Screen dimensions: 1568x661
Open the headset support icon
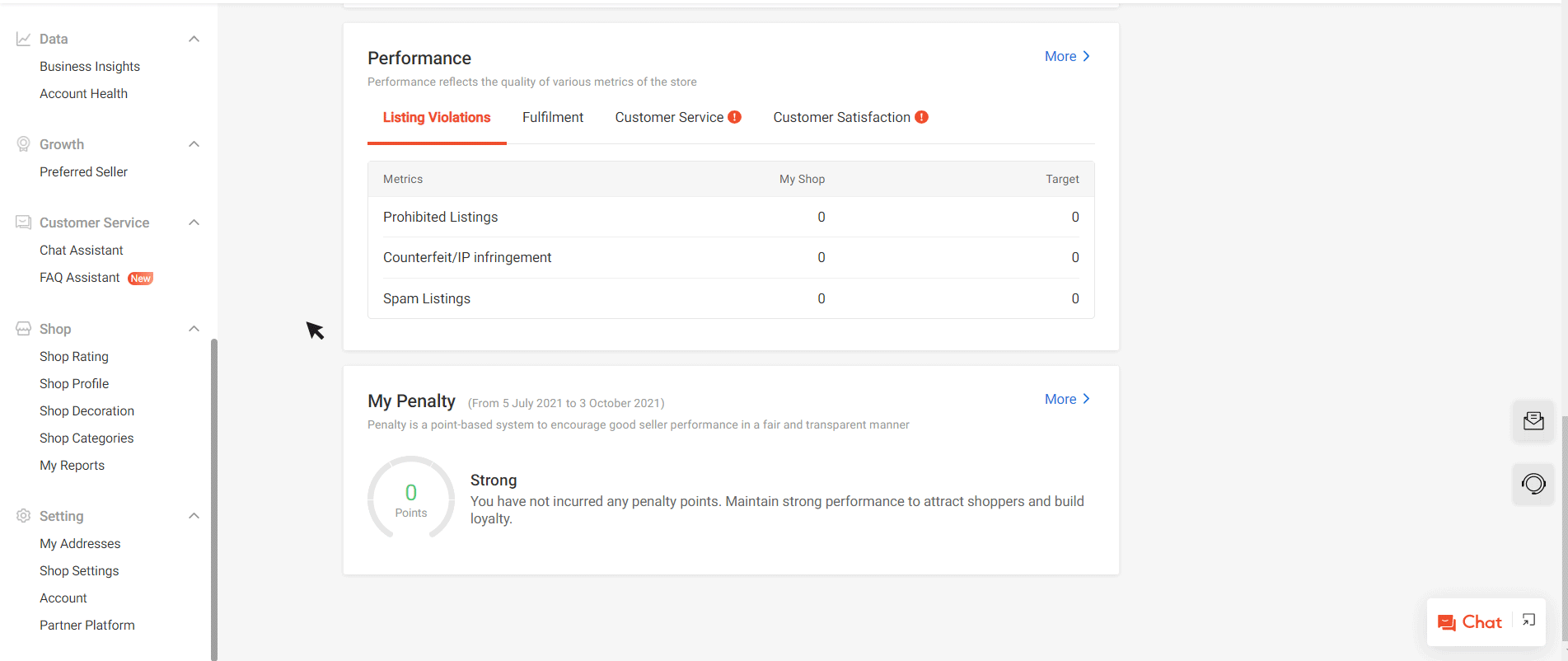(1533, 484)
